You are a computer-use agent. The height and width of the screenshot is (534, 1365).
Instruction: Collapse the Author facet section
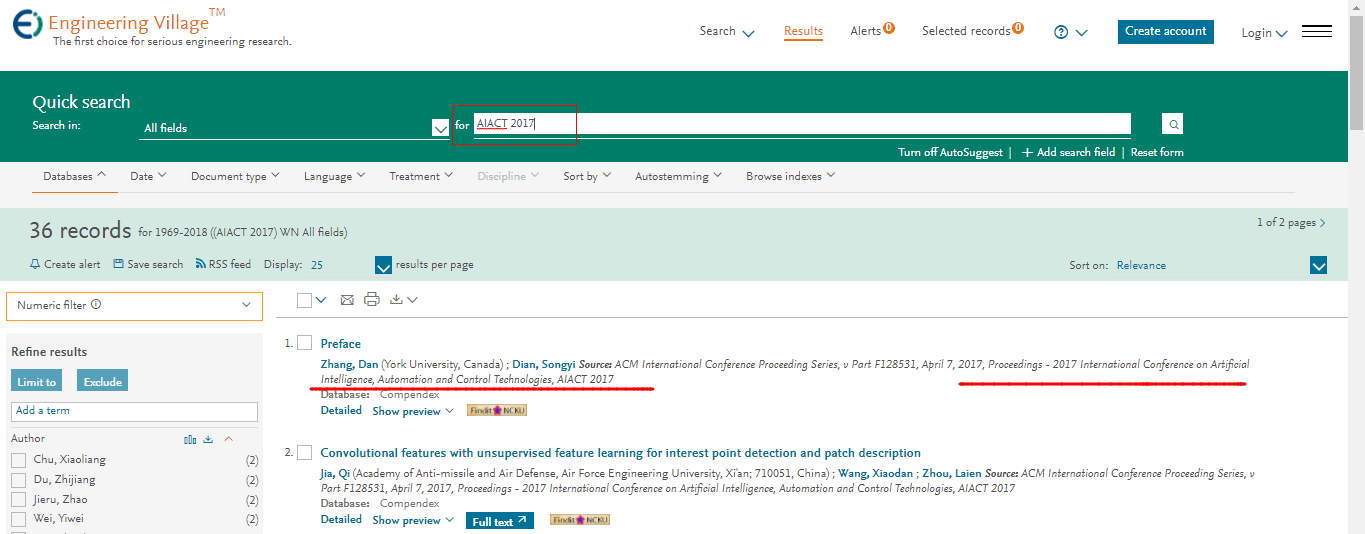(x=228, y=439)
